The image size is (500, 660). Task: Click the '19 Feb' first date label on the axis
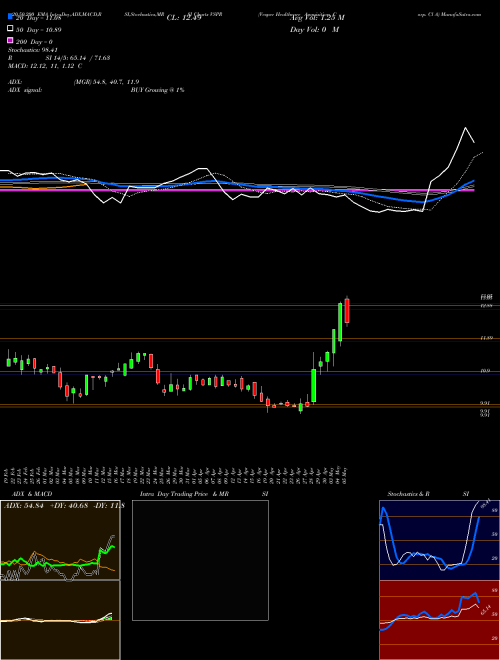(x=7, y=475)
